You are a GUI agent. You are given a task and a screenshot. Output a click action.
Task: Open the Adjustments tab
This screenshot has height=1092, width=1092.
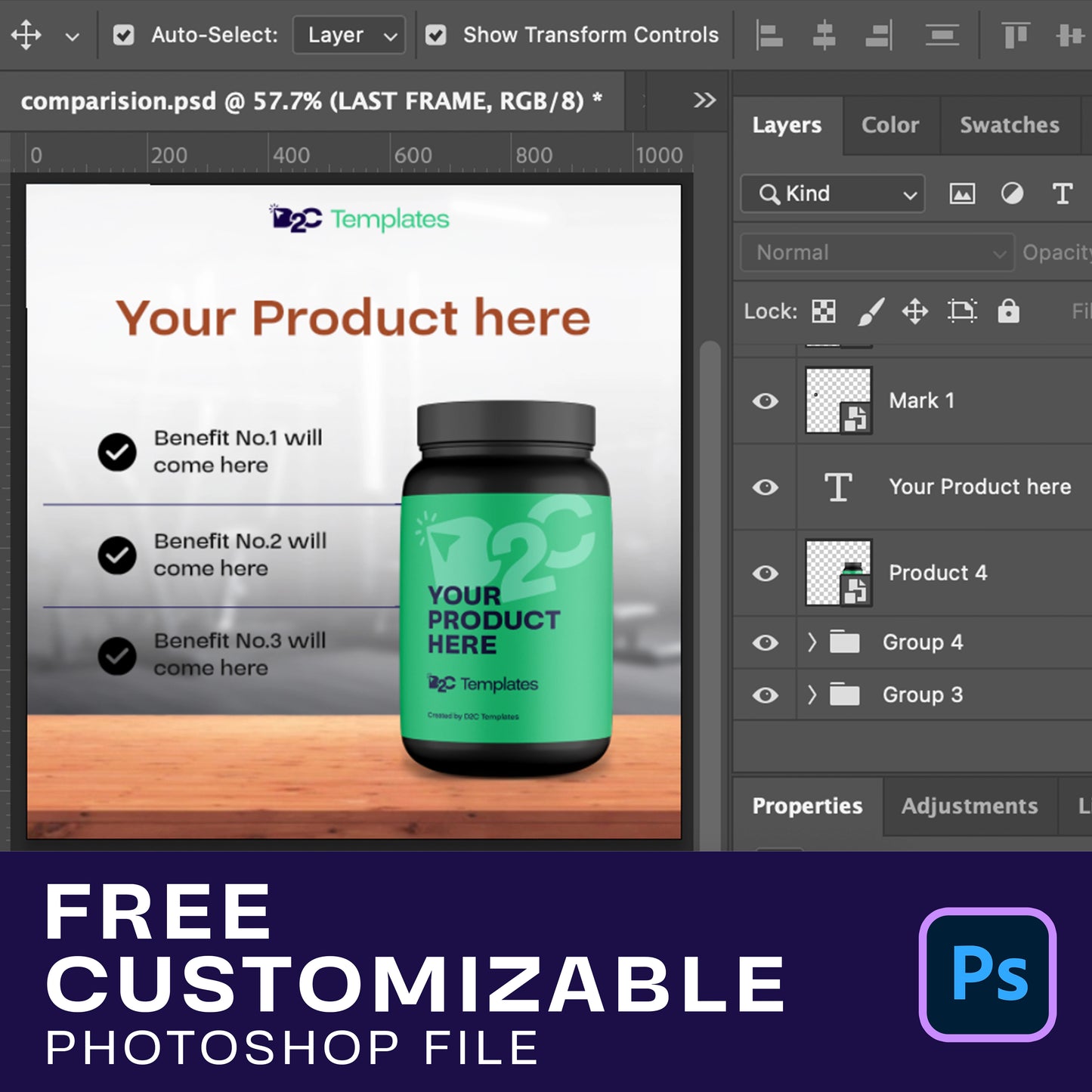coord(969,806)
